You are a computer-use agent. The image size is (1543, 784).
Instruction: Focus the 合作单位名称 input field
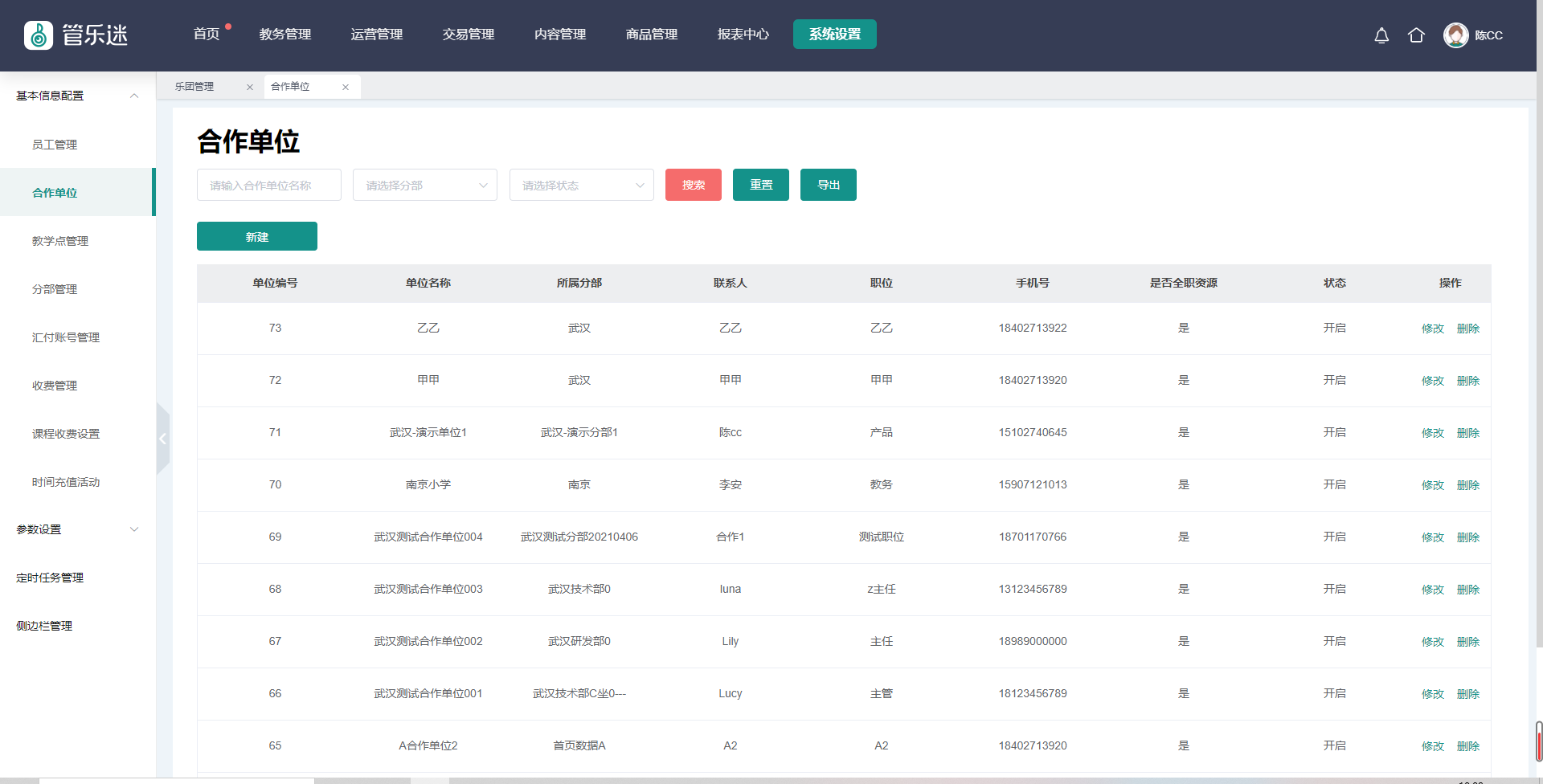(x=268, y=185)
